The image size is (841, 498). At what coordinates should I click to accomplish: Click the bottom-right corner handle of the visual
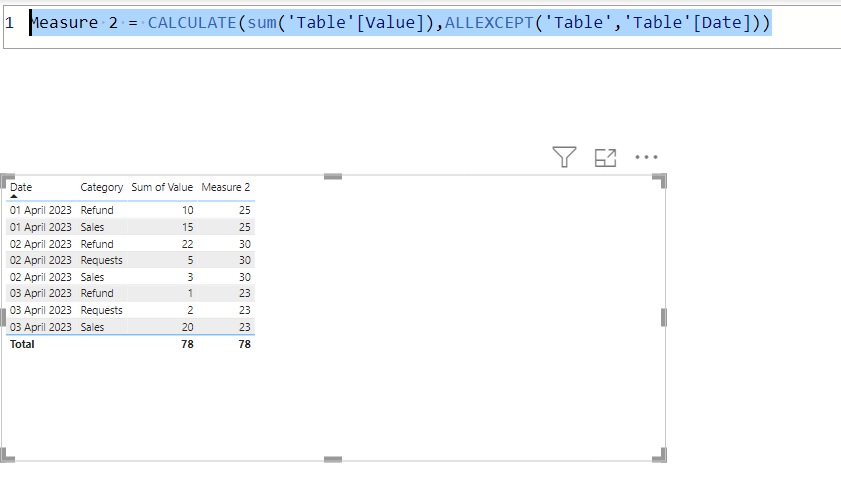click(660, 455)
